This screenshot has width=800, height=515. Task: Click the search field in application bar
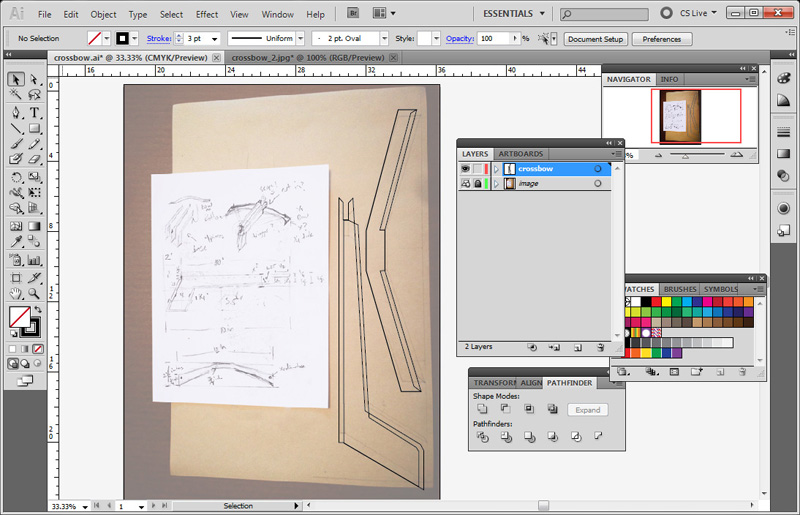(604, 14)
